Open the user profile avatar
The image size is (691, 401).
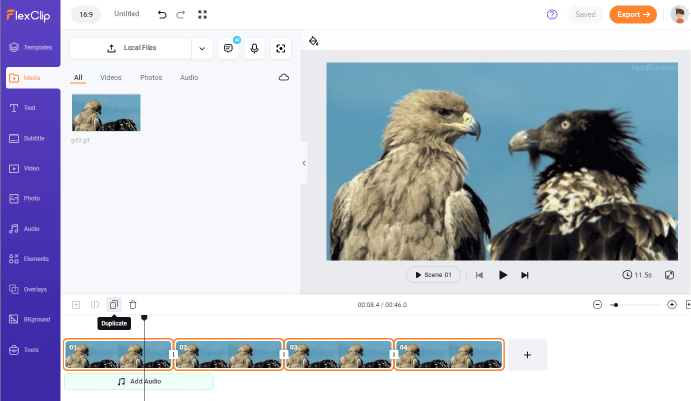tap(679, 15)
